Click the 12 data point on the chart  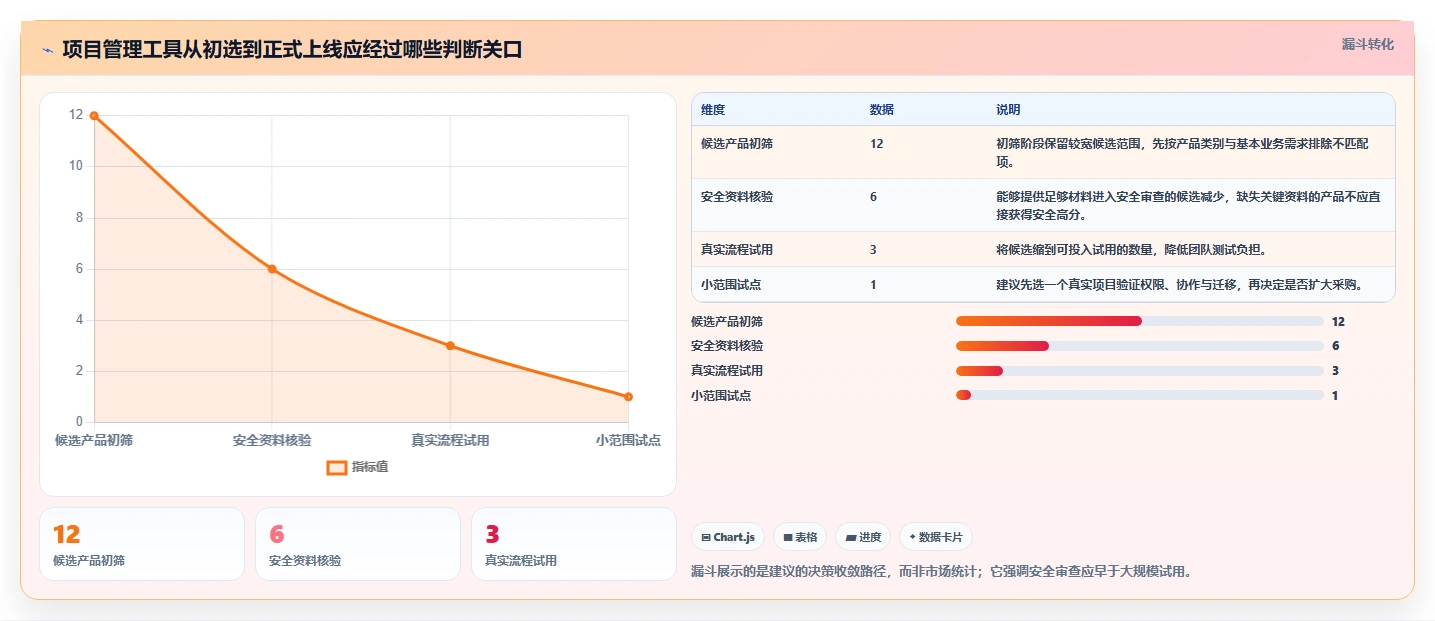tap(94, 116)
